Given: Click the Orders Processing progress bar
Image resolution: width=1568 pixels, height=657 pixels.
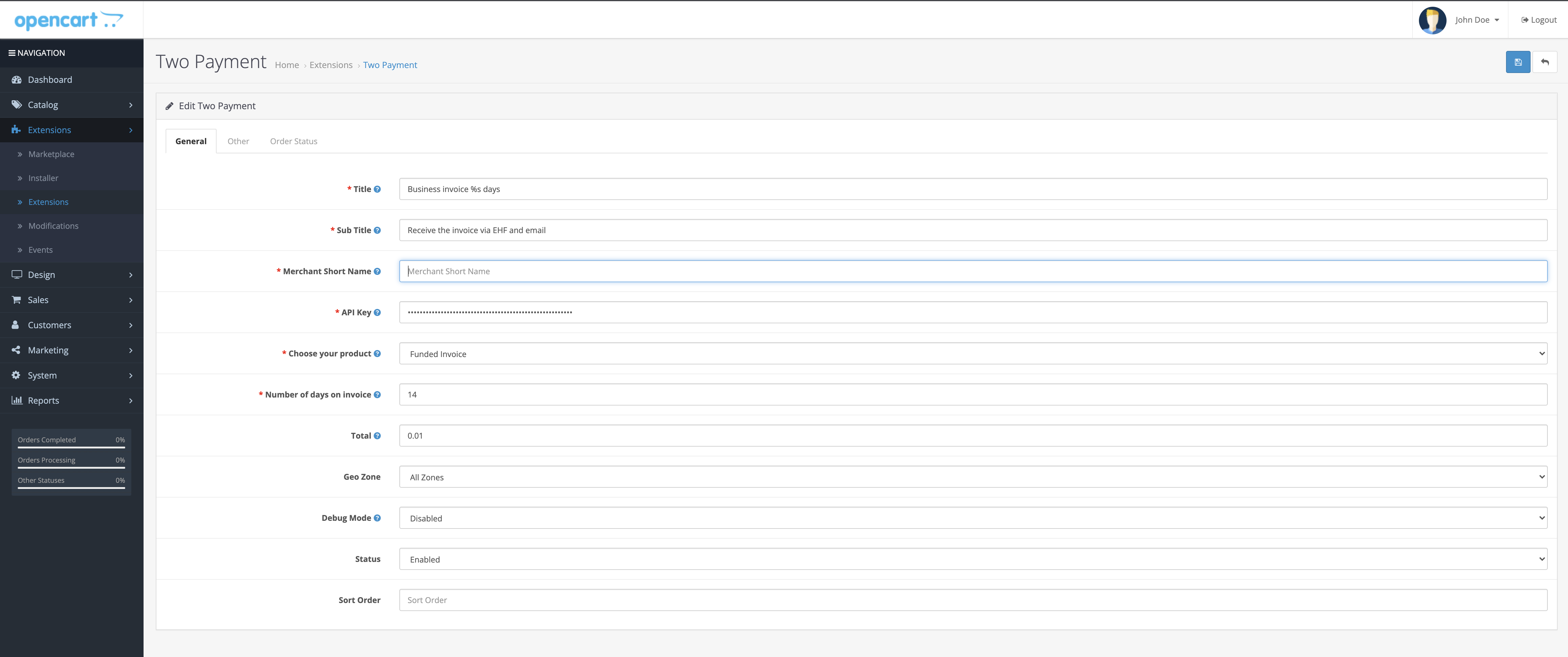Looking at the screenshot, I should (x=71, y=468).
